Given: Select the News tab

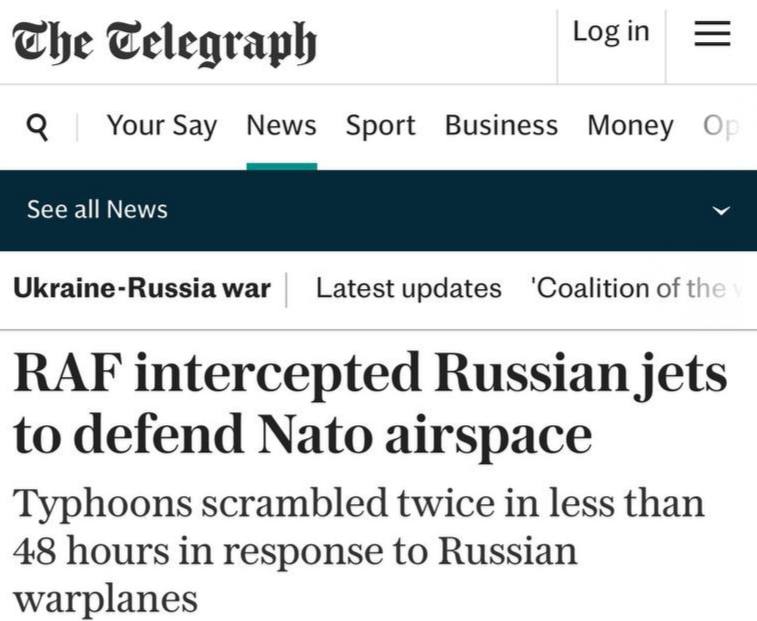Looking at the screenshot, I should tap(281, 126).
